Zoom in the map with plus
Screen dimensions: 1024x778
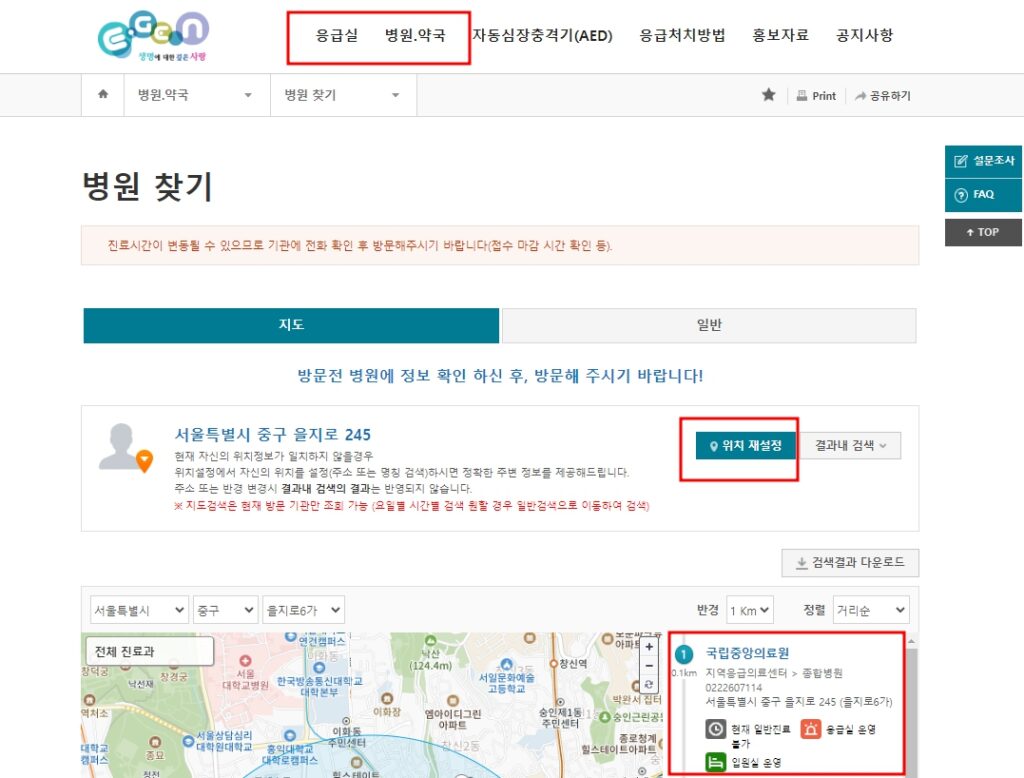[x=648, y=647]
